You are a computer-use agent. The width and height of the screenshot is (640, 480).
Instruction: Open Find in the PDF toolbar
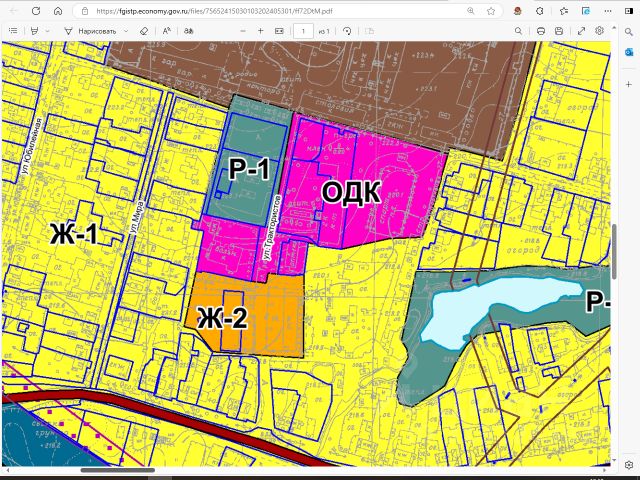click(x=518, y=31)
